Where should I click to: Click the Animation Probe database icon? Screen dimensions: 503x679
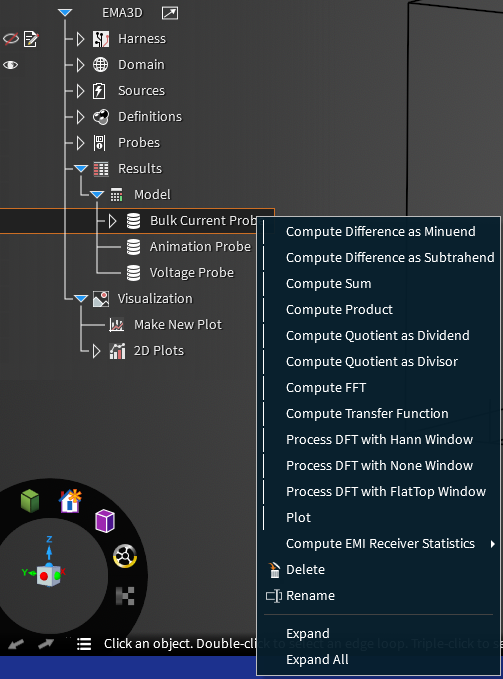133,247
